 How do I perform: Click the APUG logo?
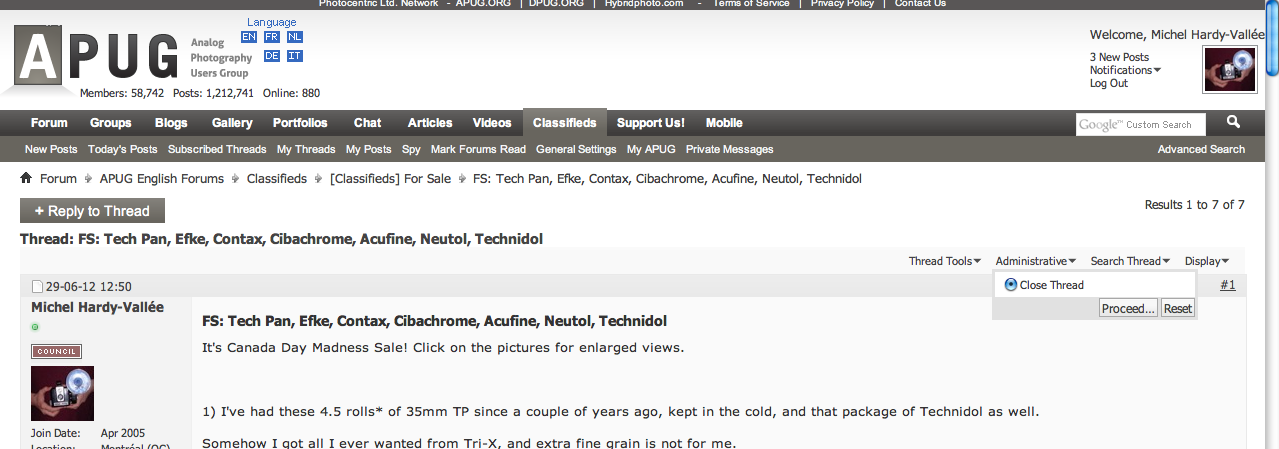[97, 56]
